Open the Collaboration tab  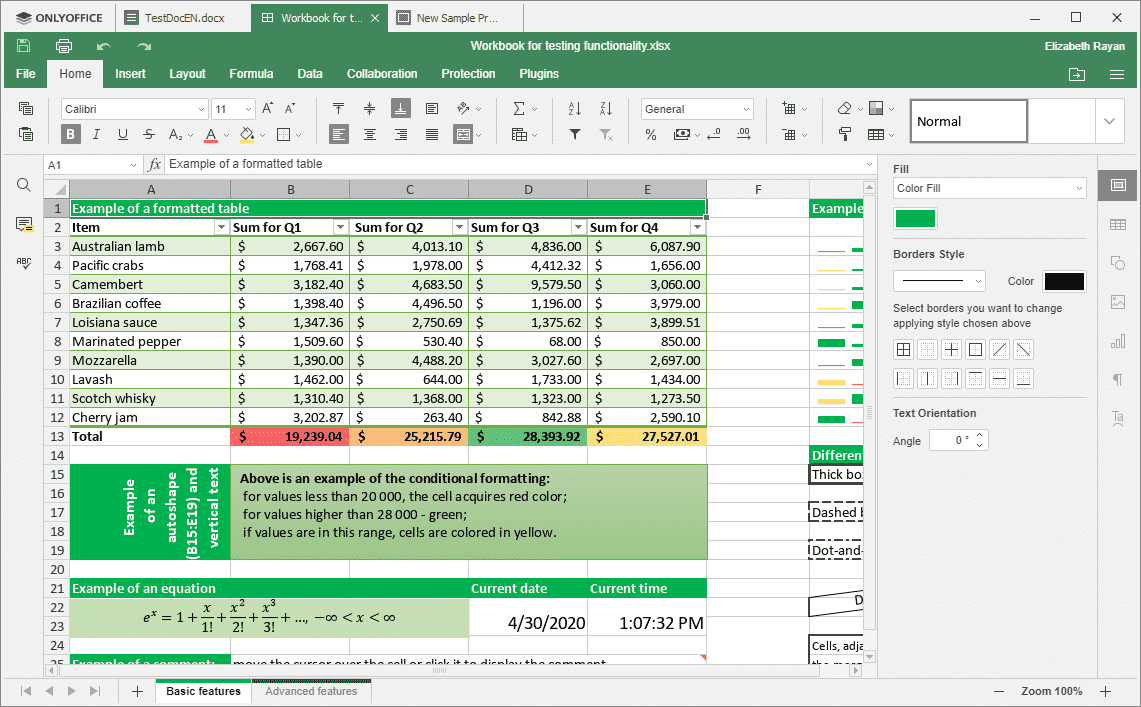tap(382, 73)
